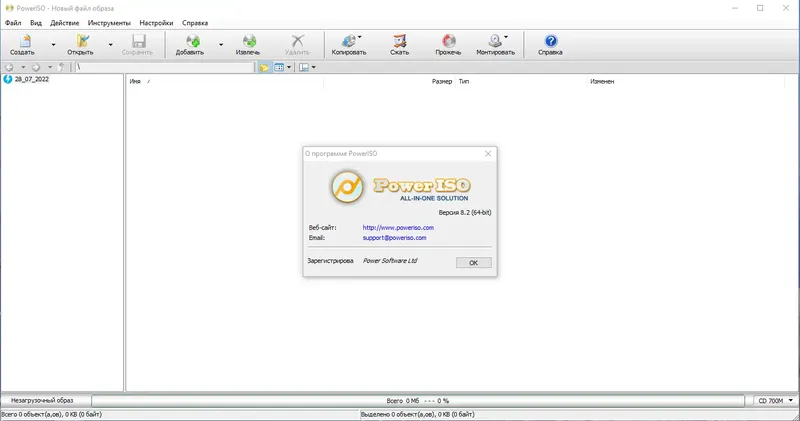Expand the Копировать dropdown arrow
The height and width of the screenshot is (421, 800).
pos(360,37)
